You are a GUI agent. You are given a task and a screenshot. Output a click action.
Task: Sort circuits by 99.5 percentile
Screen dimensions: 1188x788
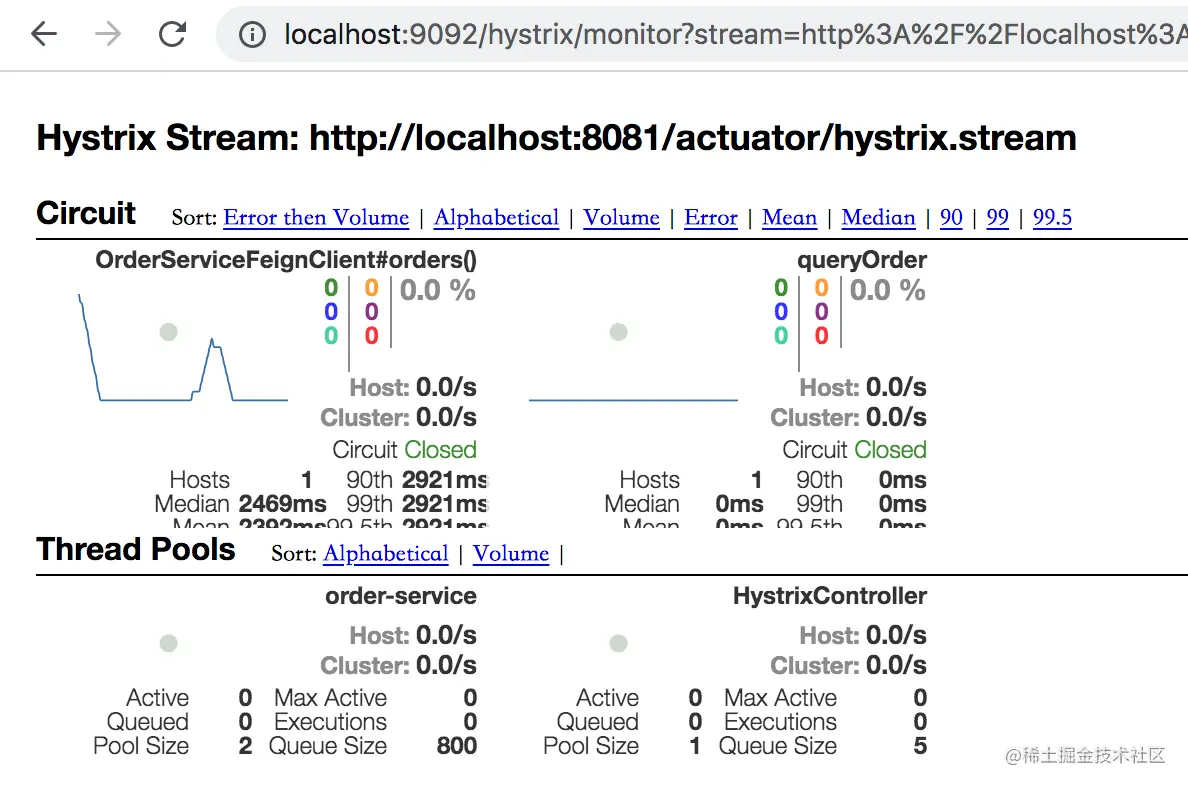(x=1052, y=217)
